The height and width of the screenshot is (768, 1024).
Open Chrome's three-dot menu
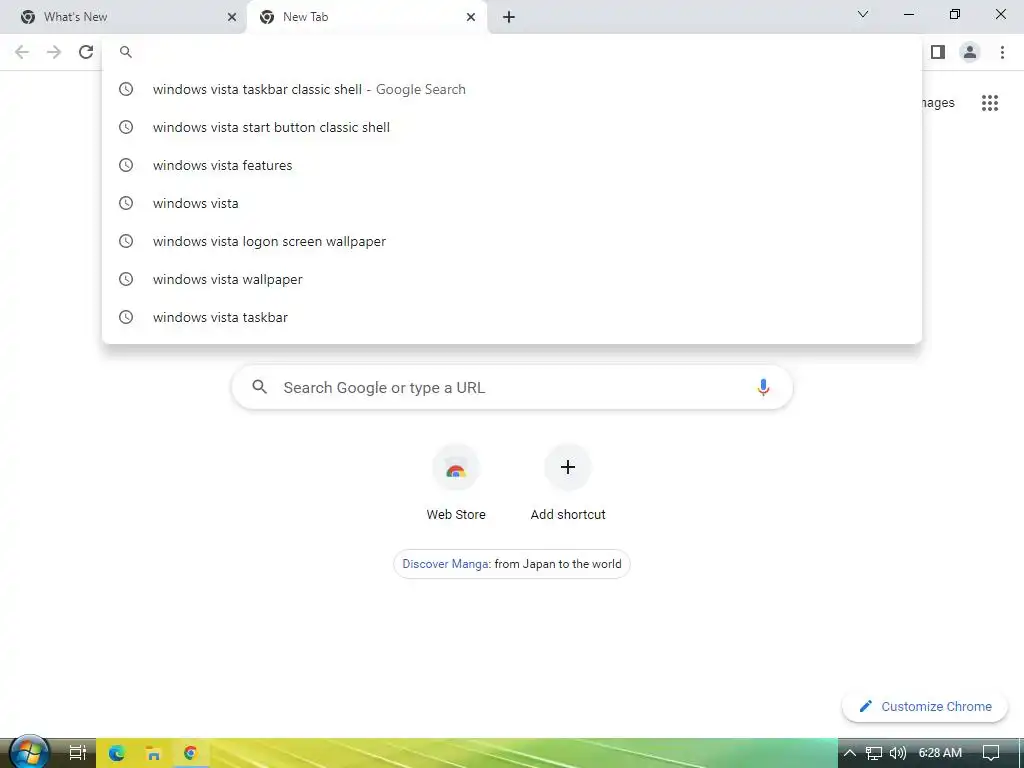click(1002, 52)
